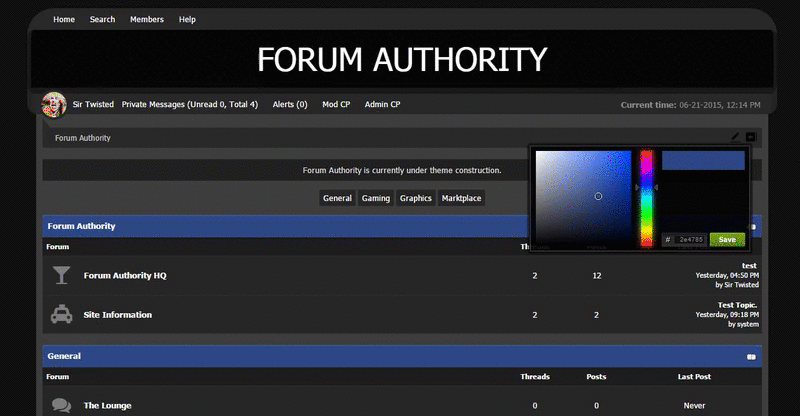Click the last poster Sir Twisted link
The image size is (800, 416).
click(741, 285)
